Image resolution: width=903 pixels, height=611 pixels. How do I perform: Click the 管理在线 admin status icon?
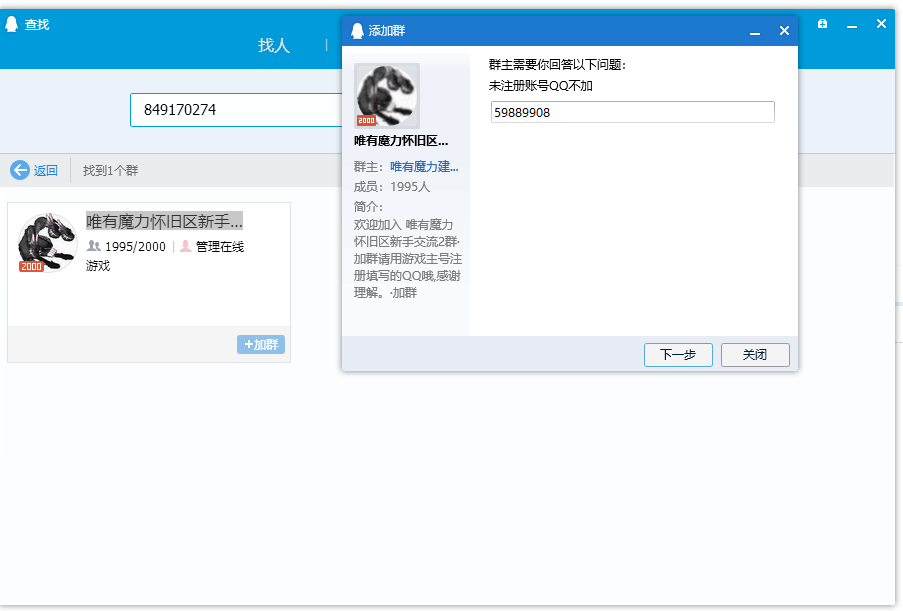185,246
